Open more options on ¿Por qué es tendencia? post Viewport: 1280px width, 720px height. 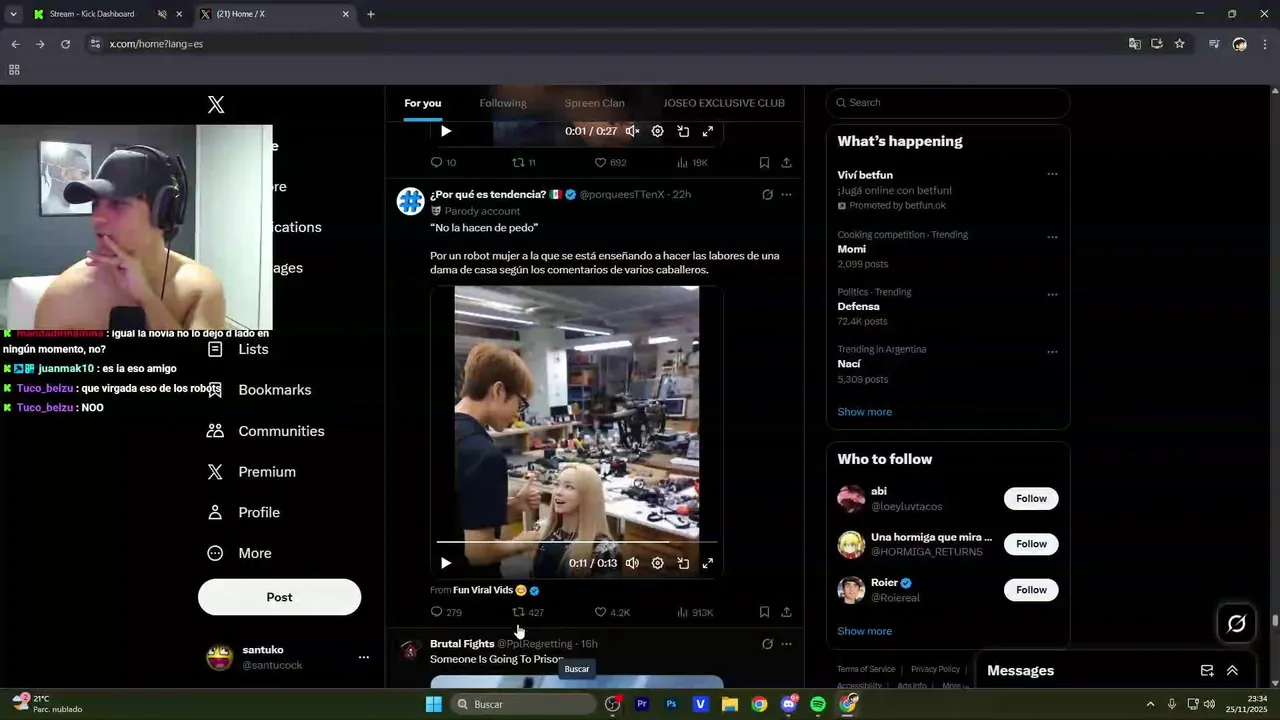[x=787, y=195]
